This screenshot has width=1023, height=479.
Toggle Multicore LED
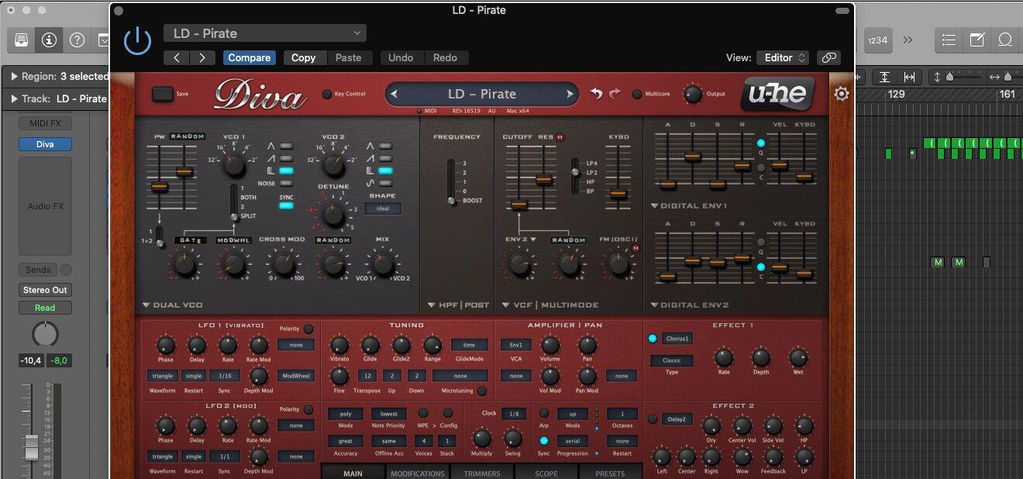pyautogui.click(x=637, y=94)
